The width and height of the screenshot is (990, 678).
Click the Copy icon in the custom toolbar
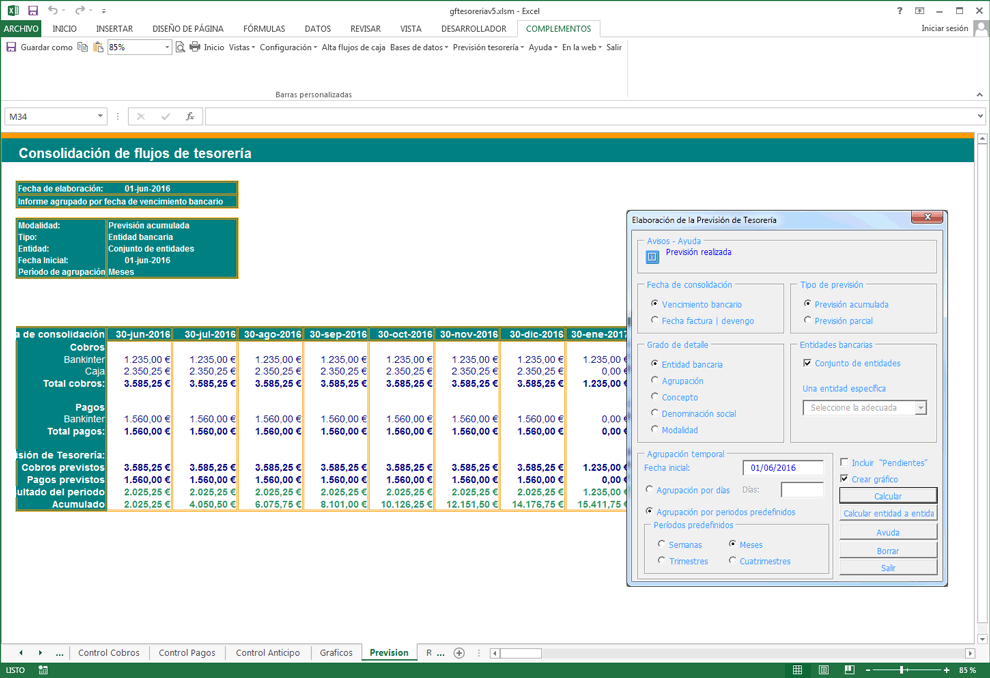(x=83, y=47)
